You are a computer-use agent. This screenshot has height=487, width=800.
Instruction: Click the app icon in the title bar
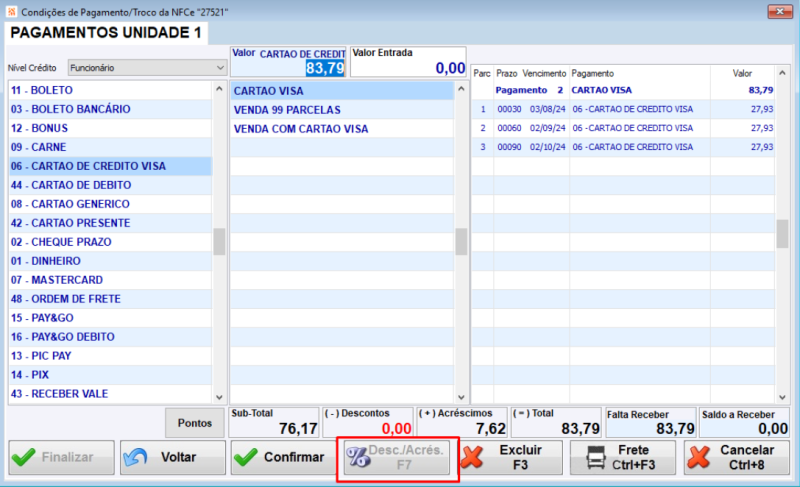coord(11,11)
